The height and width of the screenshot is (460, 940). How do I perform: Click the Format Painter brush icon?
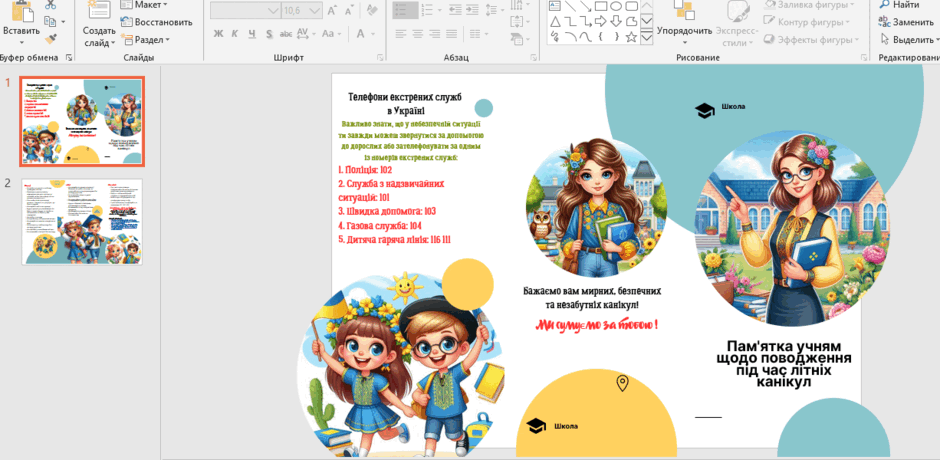(x=50, y=38)
